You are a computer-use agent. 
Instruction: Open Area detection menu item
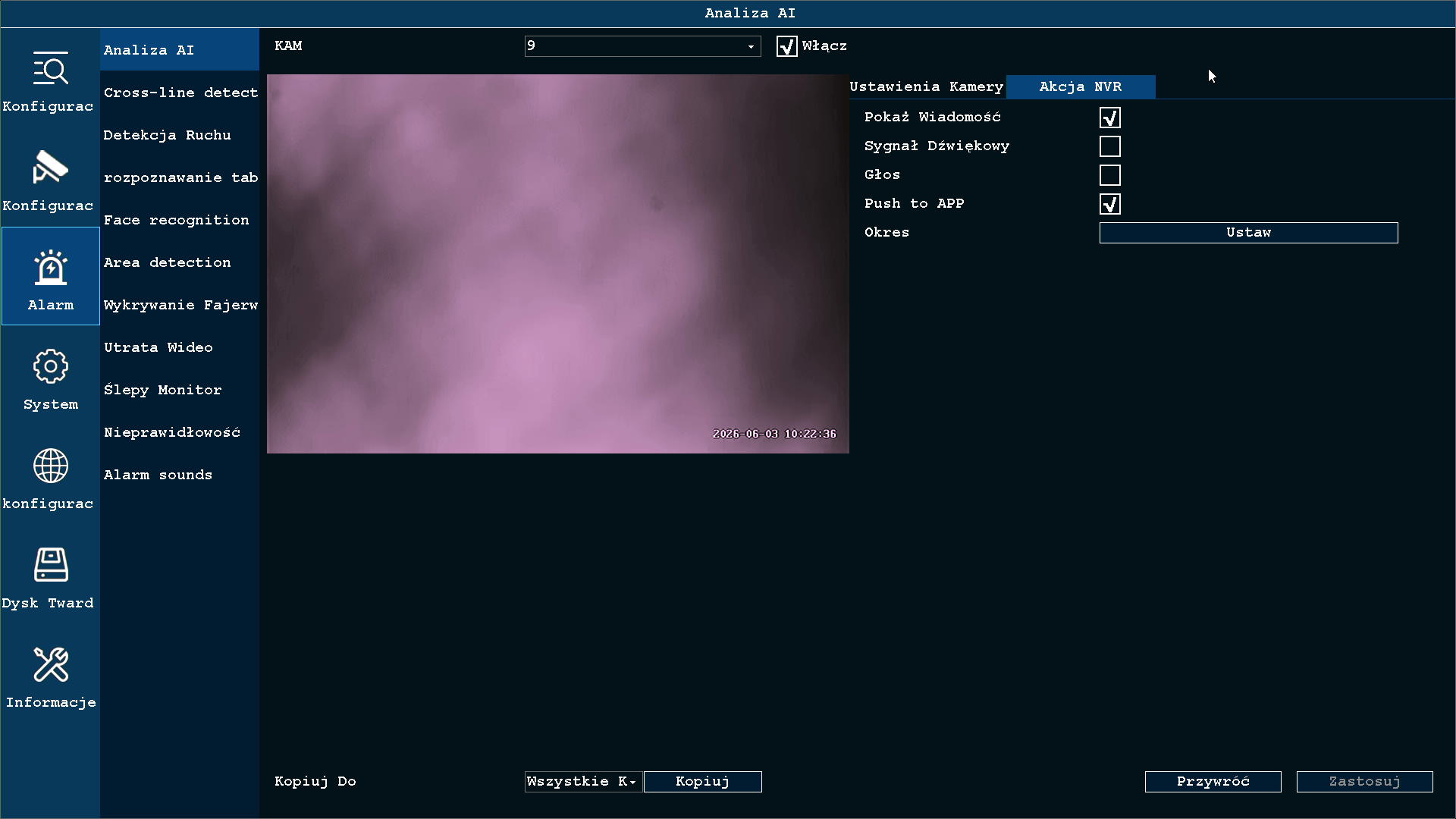180,262
